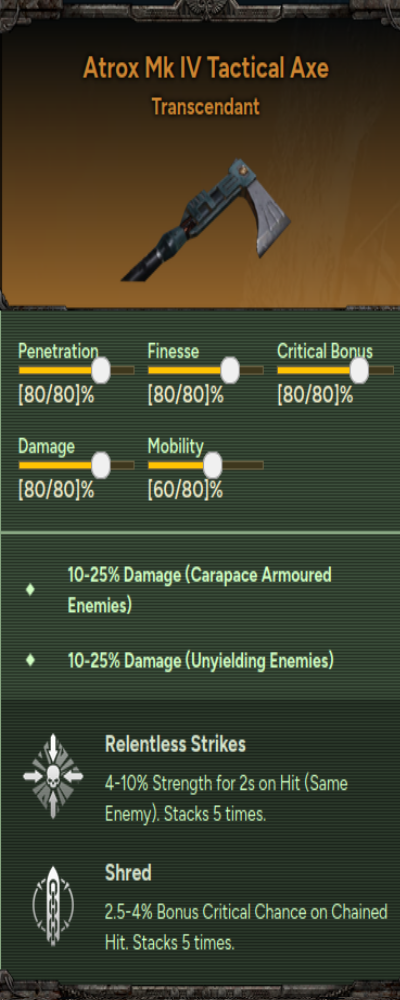The width and height of the screenshot is (400, 1000).
Task: Click the Mobility slider handle
Action: (212, 466)
